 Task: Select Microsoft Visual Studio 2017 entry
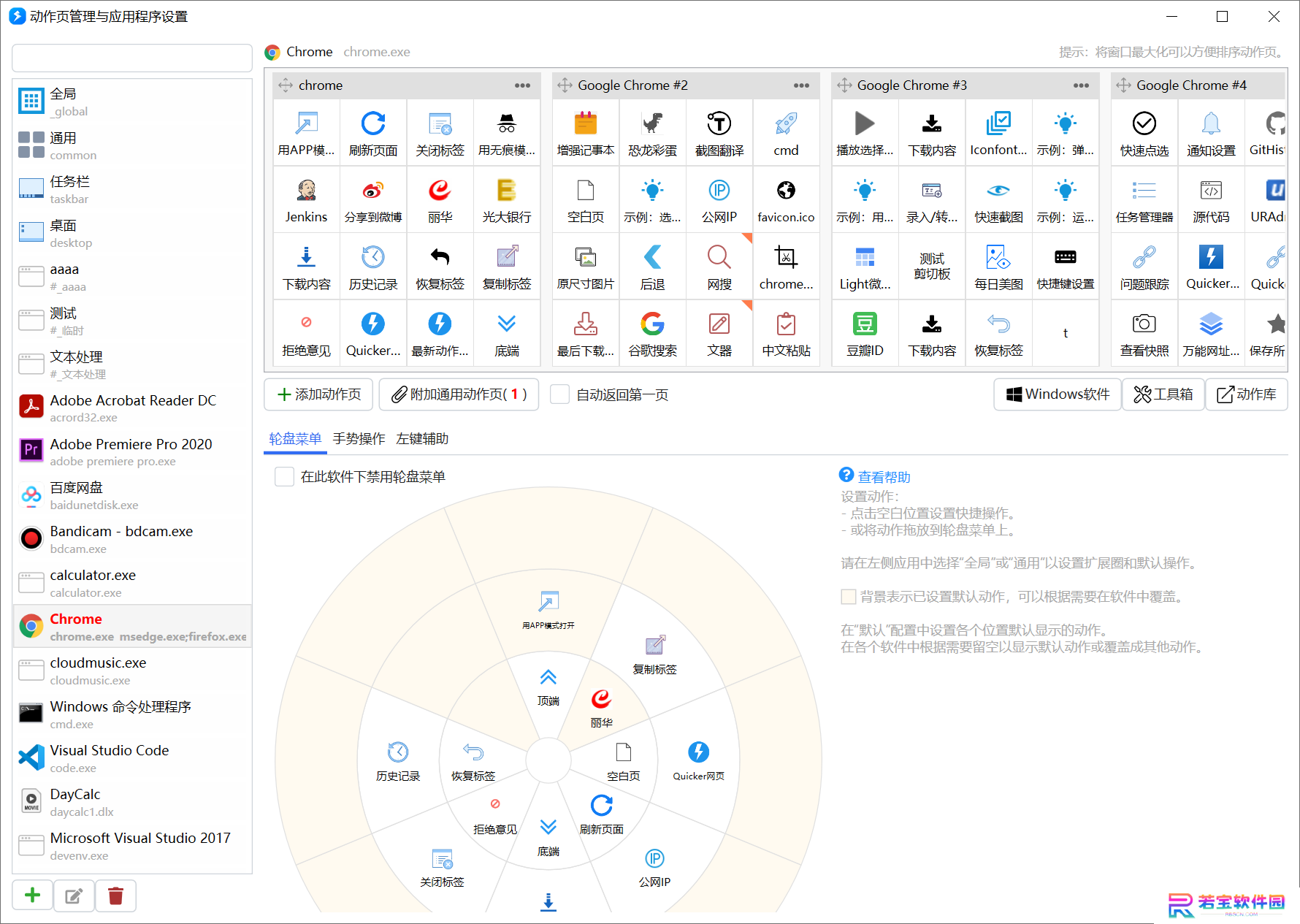(132, 846)
